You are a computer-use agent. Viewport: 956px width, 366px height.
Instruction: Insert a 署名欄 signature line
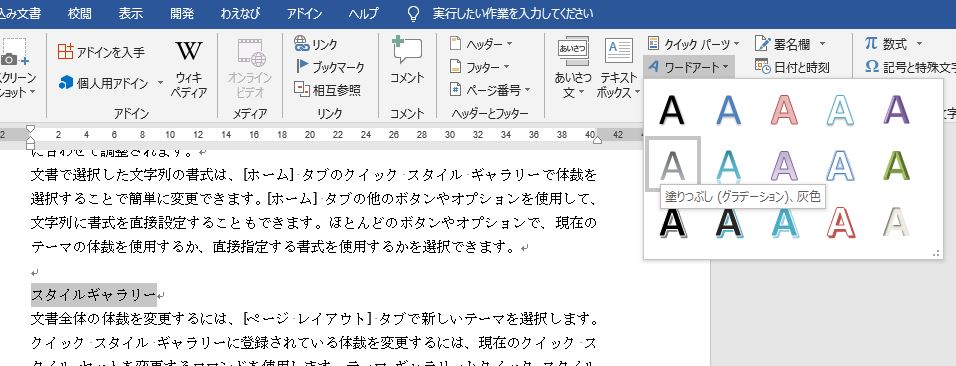[790, 44]
